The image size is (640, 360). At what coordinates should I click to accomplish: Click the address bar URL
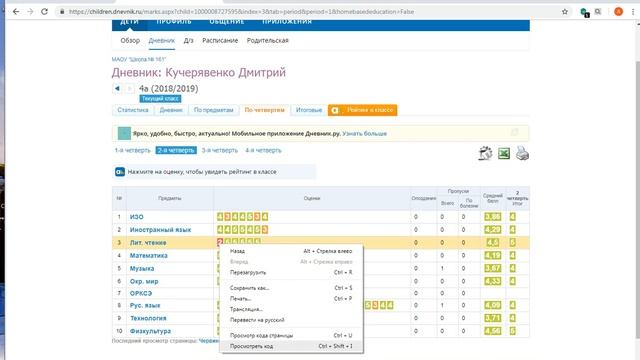click(241, 12)
